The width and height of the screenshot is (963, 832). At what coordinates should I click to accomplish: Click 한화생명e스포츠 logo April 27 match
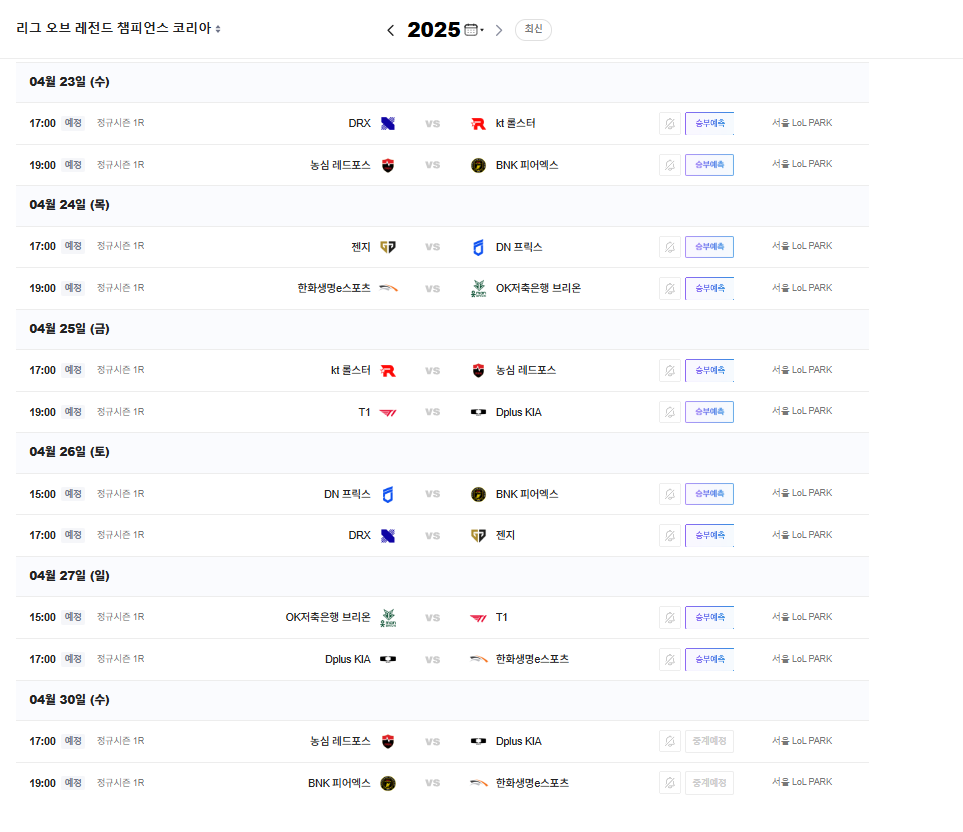(x=478, y=659)
